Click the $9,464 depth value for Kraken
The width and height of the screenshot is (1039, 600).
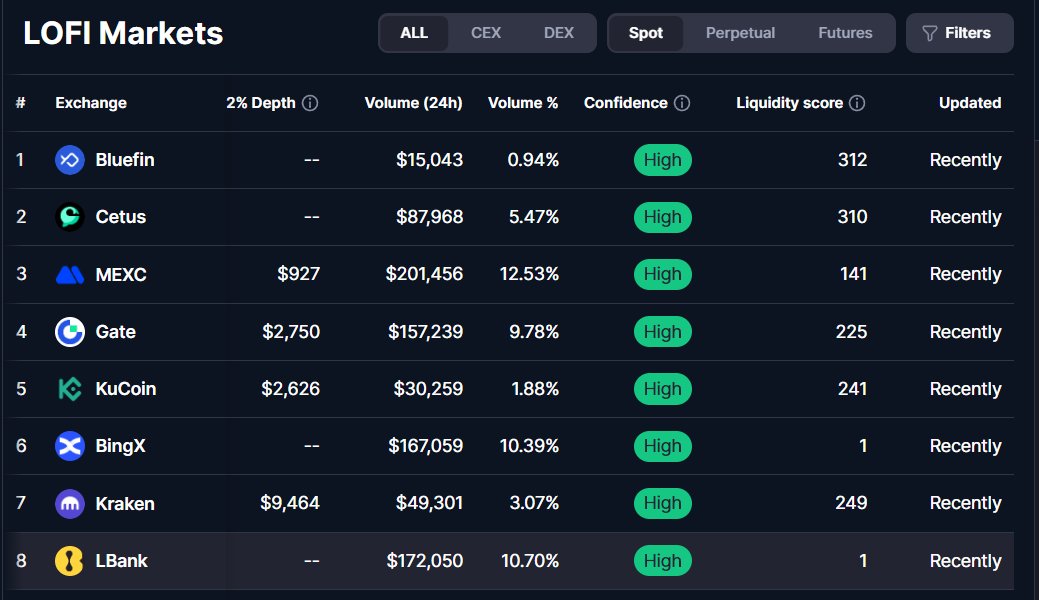(290, 503)
